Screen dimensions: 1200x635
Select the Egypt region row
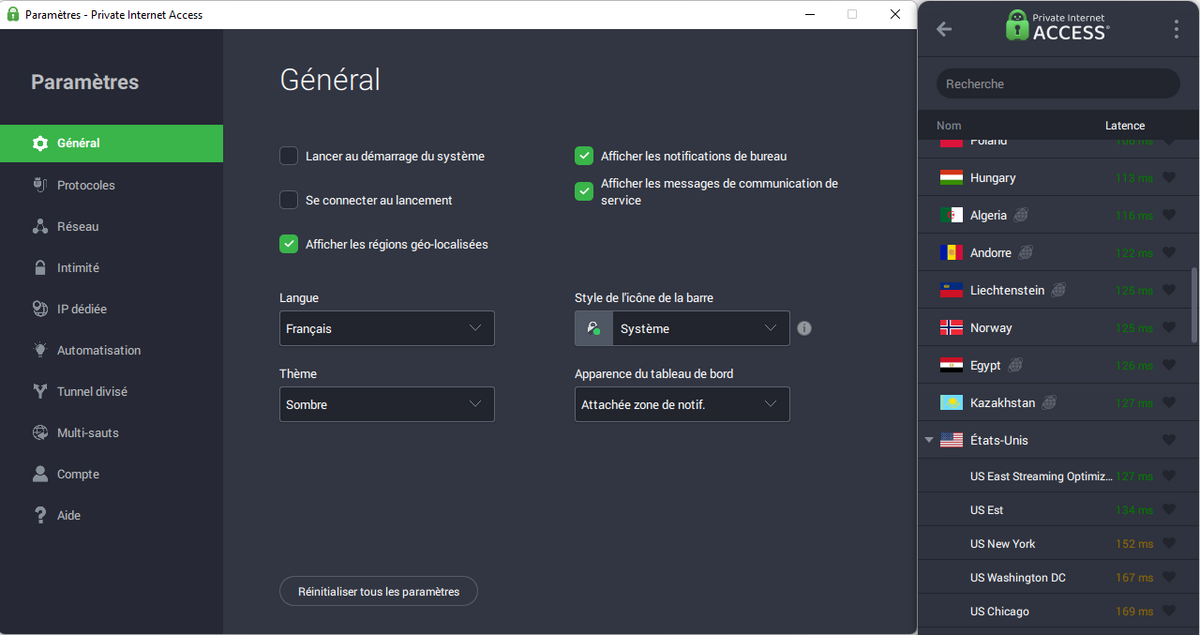(1054, 365)
